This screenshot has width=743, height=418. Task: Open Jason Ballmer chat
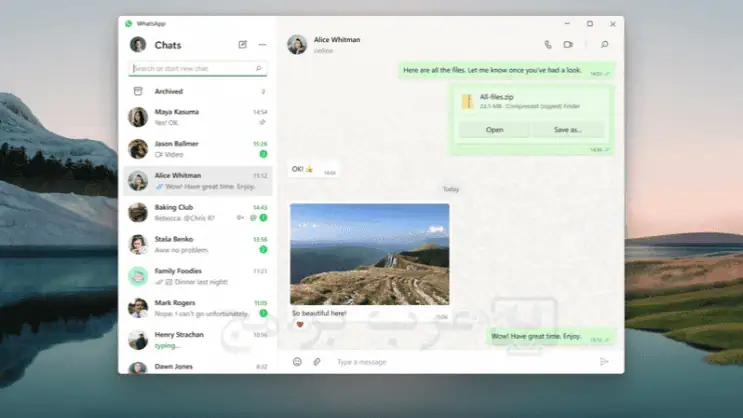[198, 149]
